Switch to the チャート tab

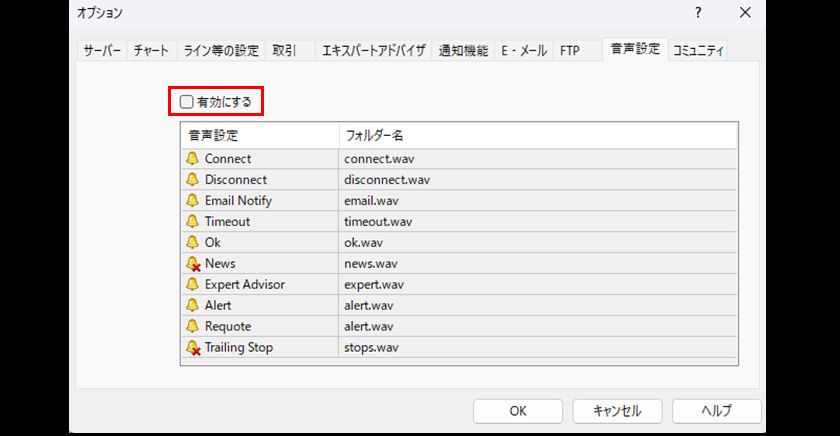152,51
